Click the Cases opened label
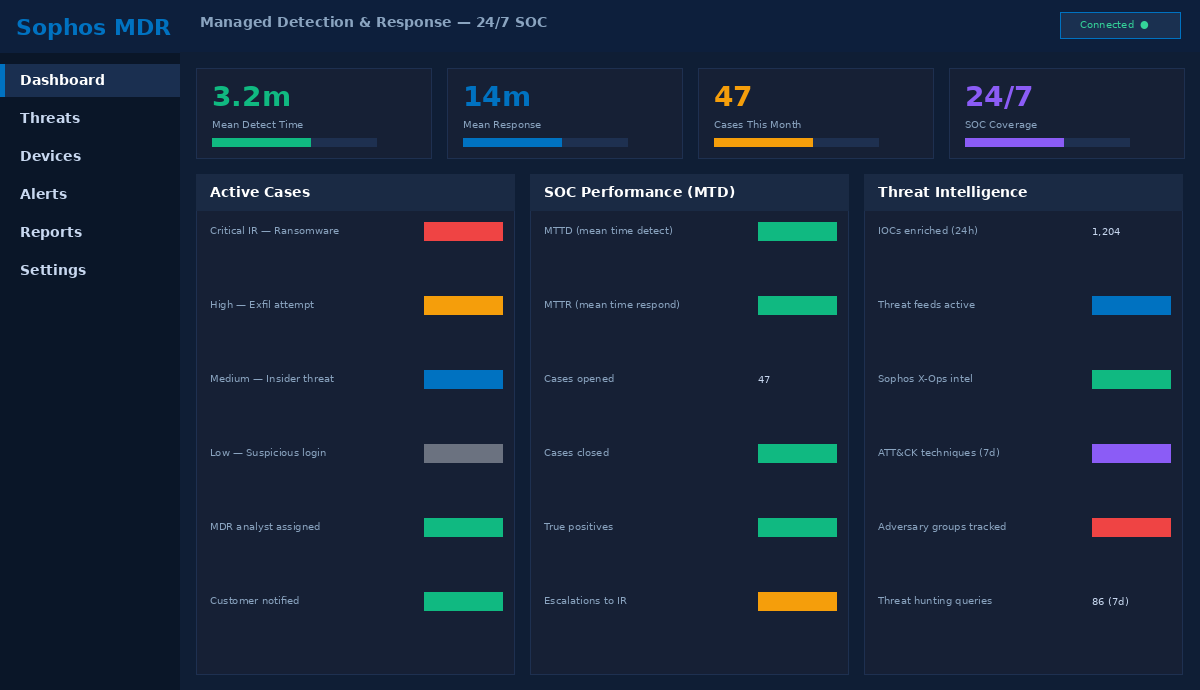The width and height of the screenshot is (1200, 690). [579, 379]
